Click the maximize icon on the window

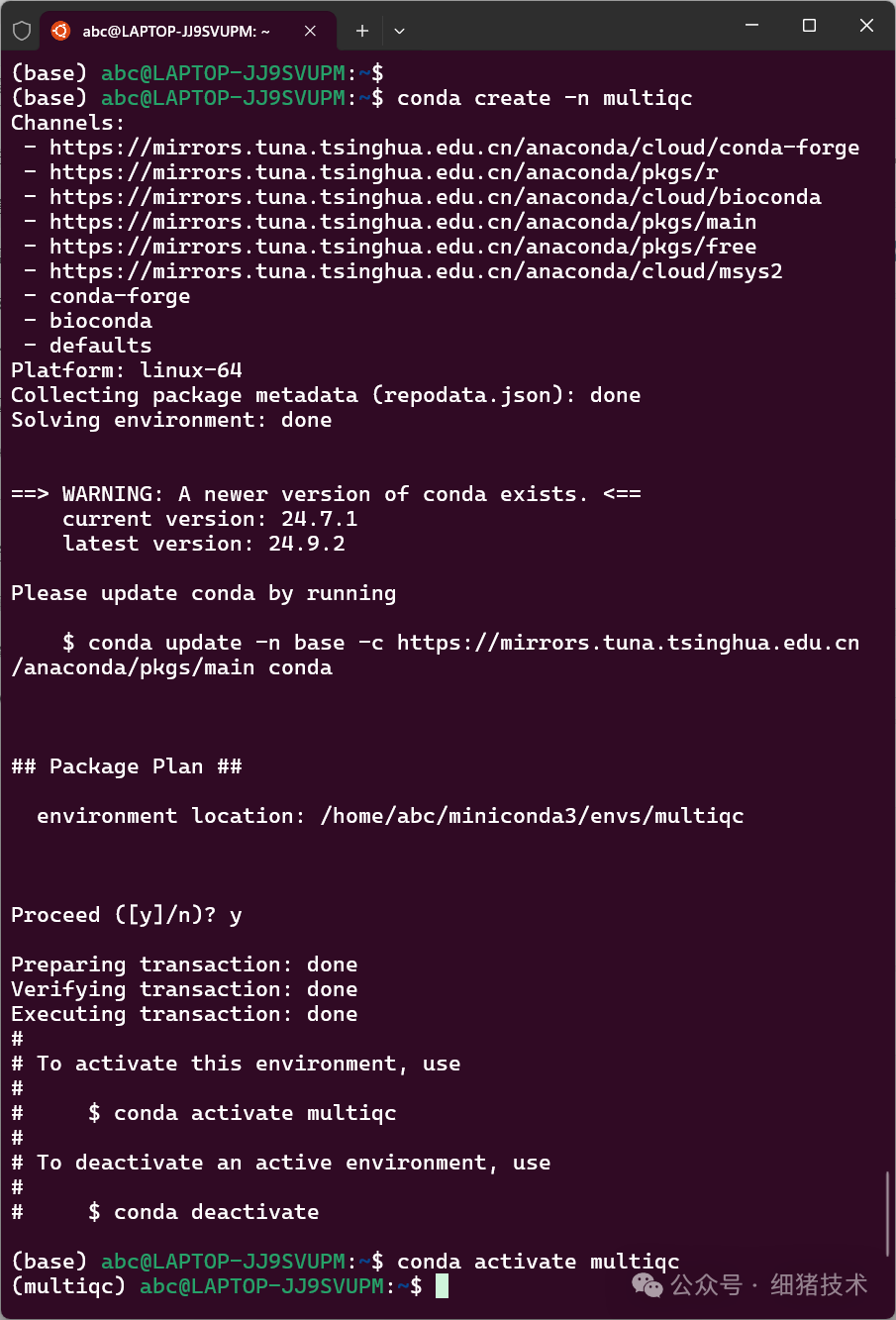tap(810, 25)
